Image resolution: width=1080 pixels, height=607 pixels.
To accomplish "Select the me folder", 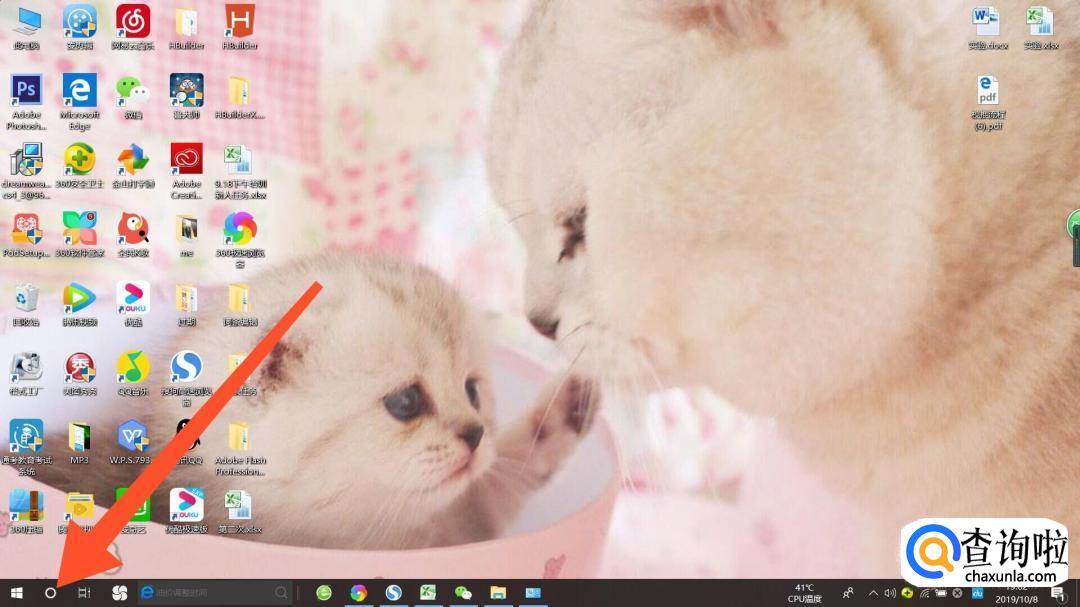I will (186, 235).
